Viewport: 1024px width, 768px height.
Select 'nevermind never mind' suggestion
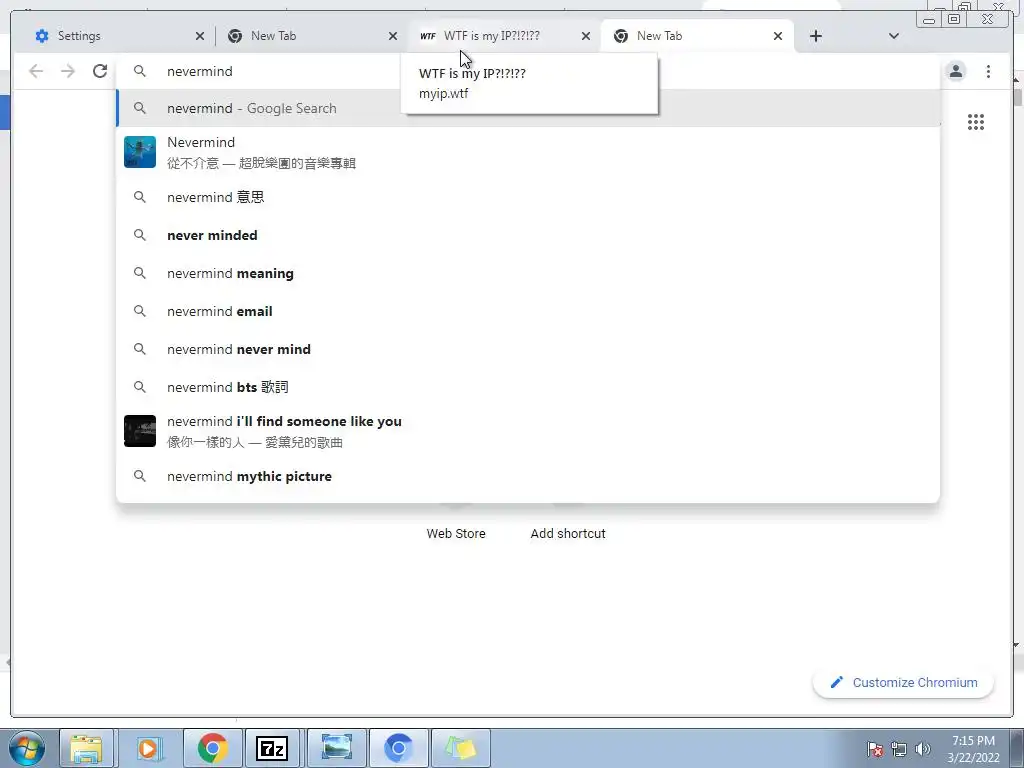(528, 349)
